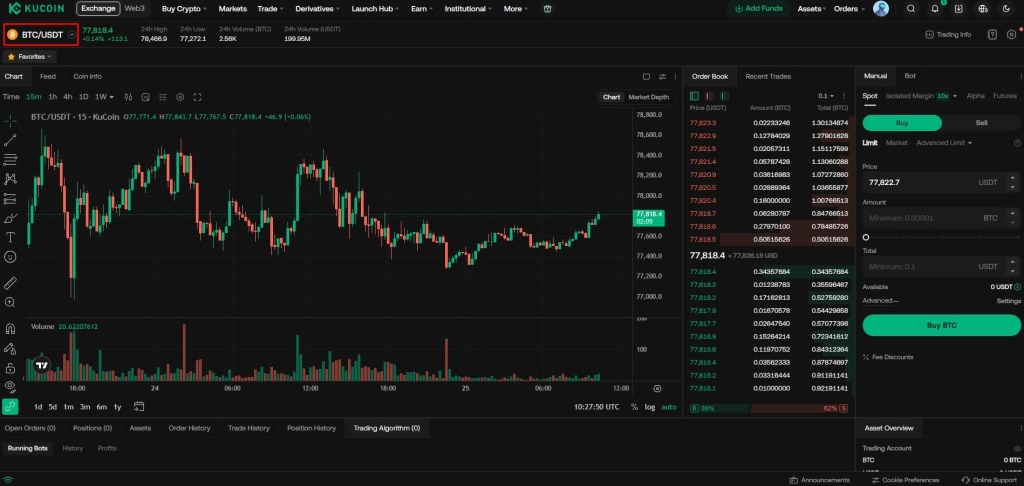Toggle log scale on chart
This screenshot has width=1024, height=486.
(x=650, y=407)
